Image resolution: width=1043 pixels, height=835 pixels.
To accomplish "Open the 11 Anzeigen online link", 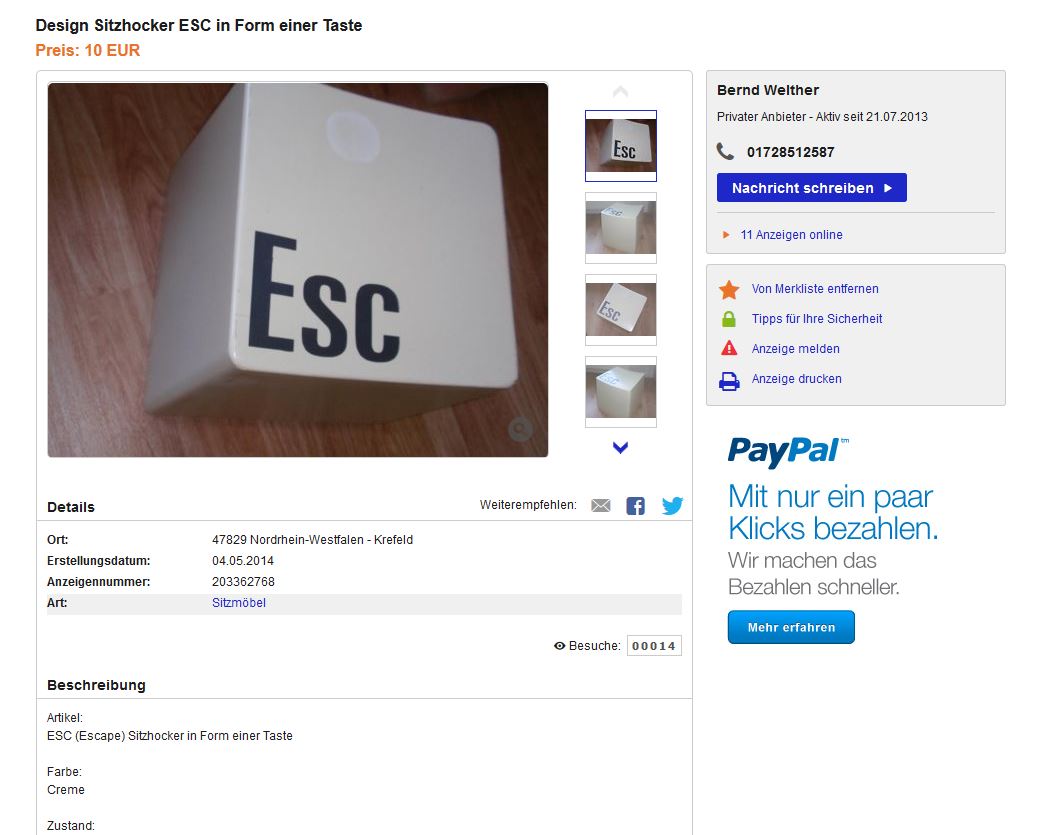I will pos(791,235).
